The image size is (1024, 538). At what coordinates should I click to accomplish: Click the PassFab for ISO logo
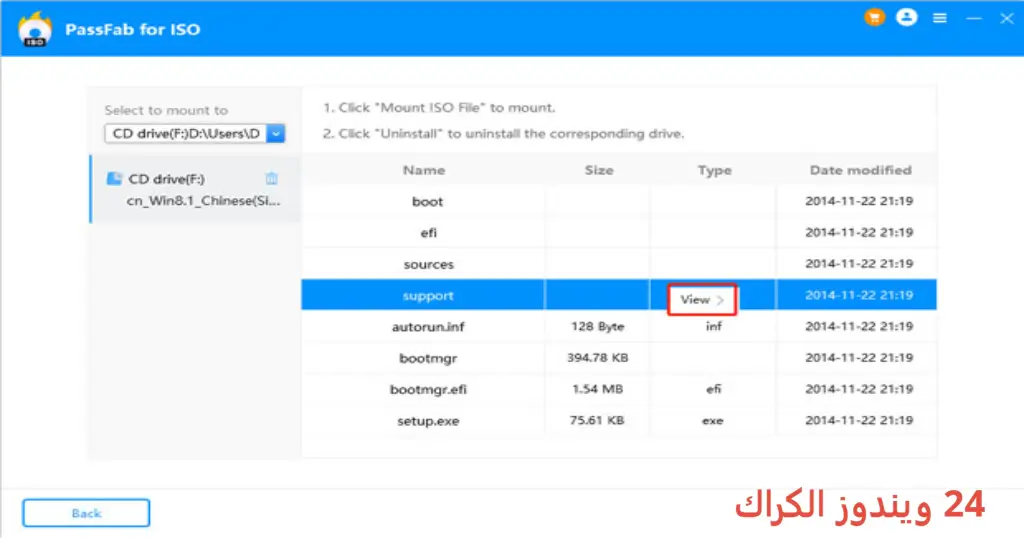[35, 29]
